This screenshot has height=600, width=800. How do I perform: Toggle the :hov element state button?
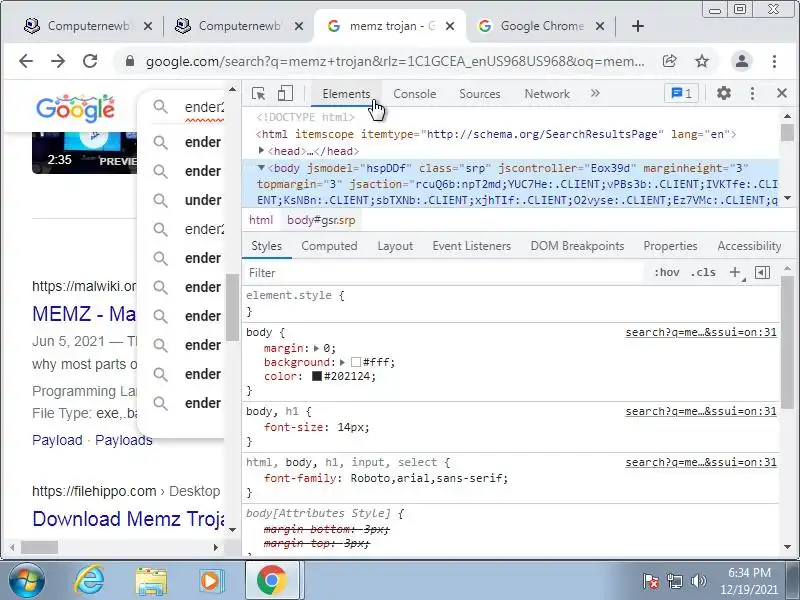click(667, 272)
